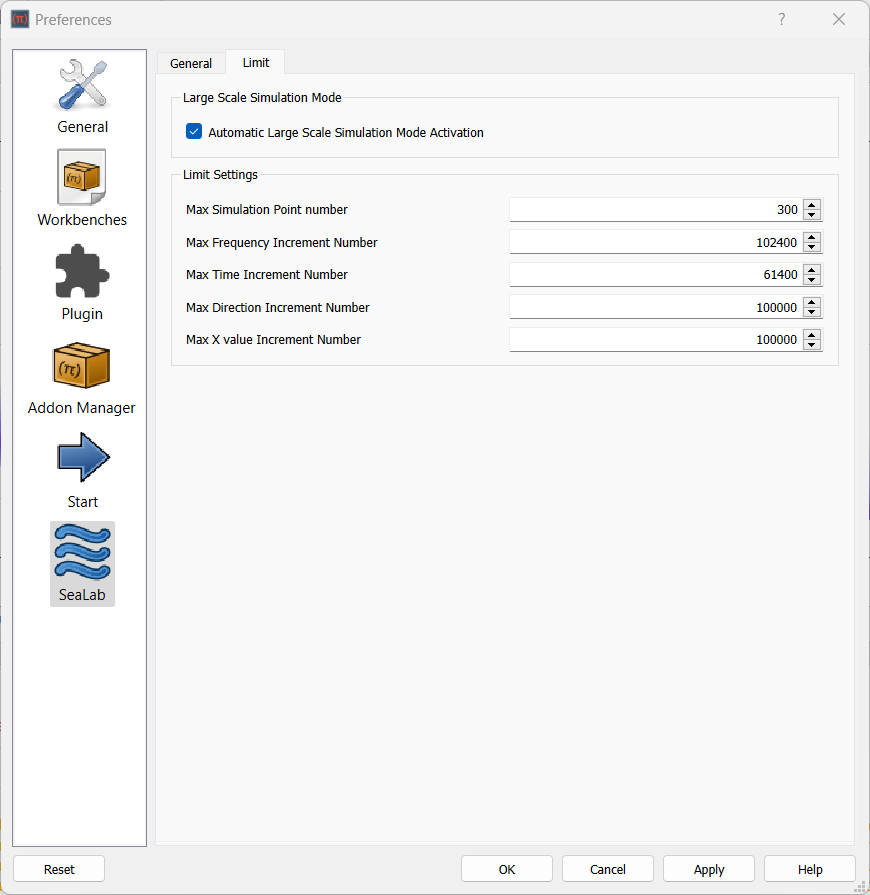Click the FreeCAD logo in the title bar

click(x=19, y=19)
